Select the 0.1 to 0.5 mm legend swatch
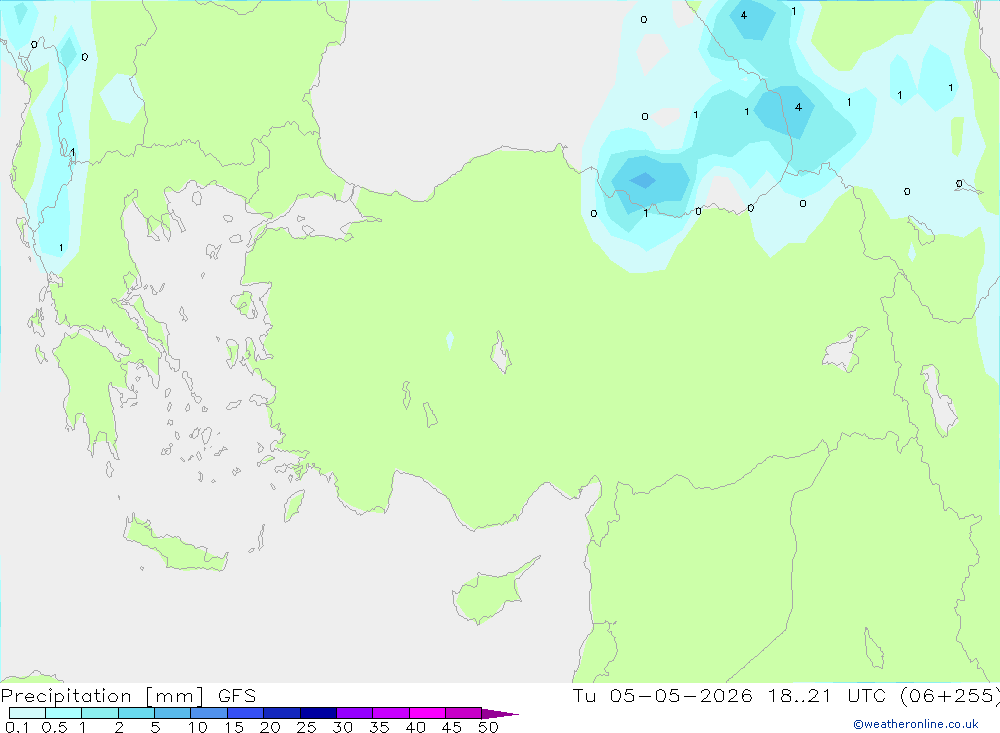Screen dimensions: 1000x733 (27, 713)
